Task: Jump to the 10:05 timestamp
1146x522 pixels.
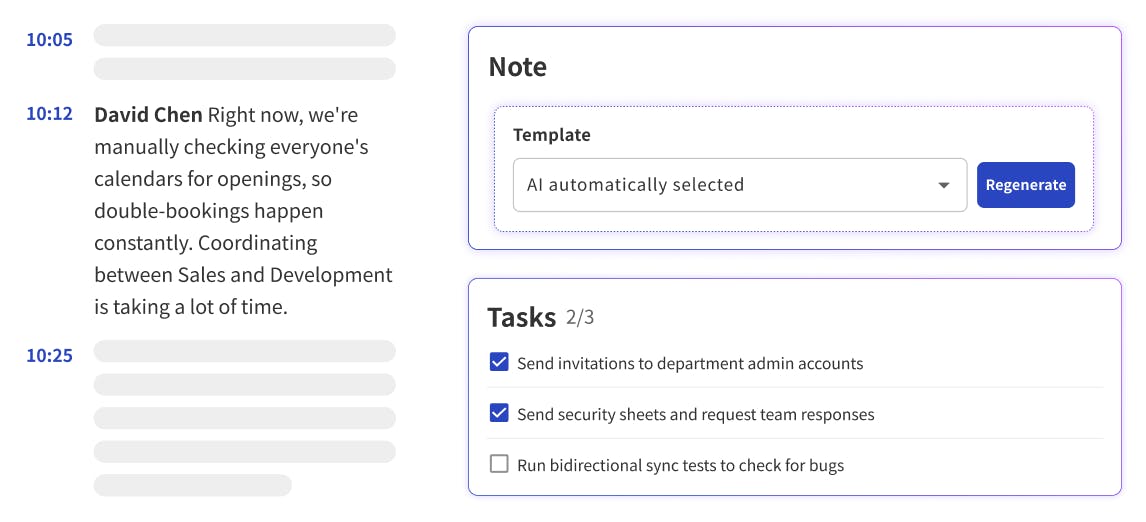Action: tap(49, 40)
